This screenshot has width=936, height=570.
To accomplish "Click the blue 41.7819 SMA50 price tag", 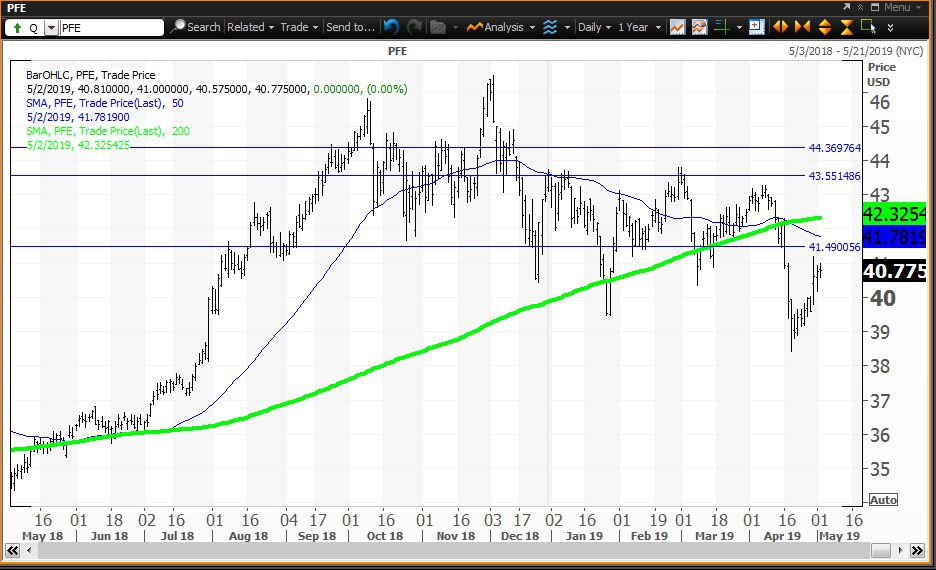I will tap(894, 236).
